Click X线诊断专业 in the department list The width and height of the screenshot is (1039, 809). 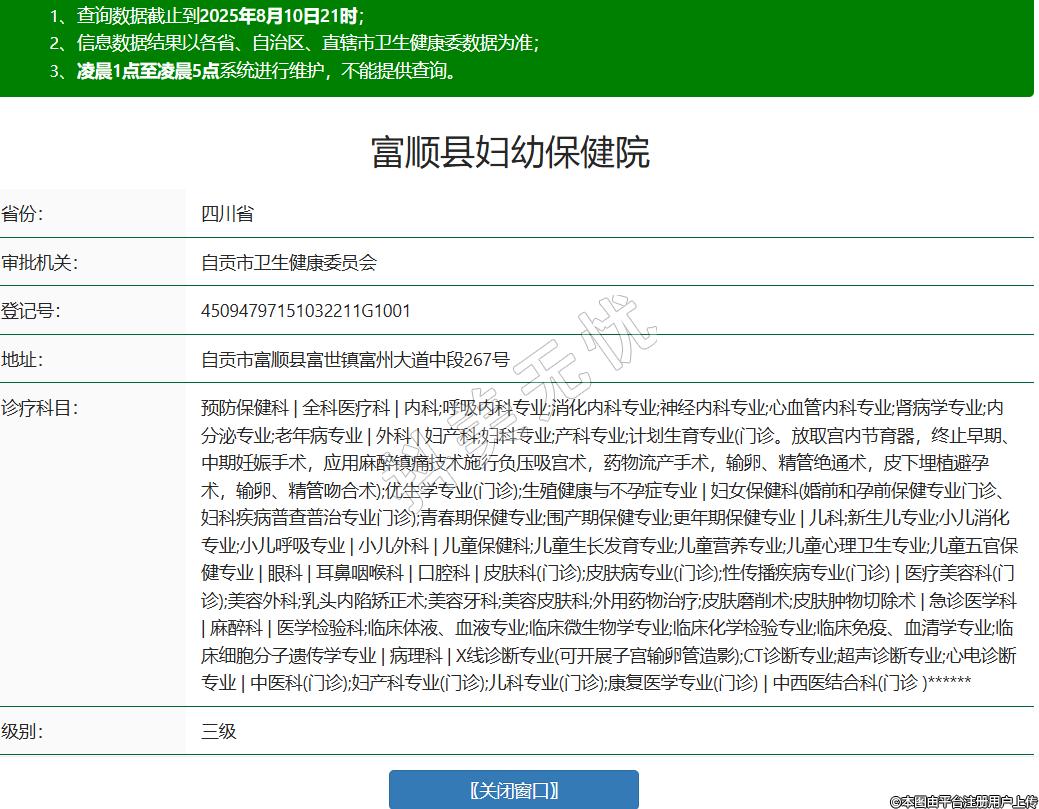(506, 656)
